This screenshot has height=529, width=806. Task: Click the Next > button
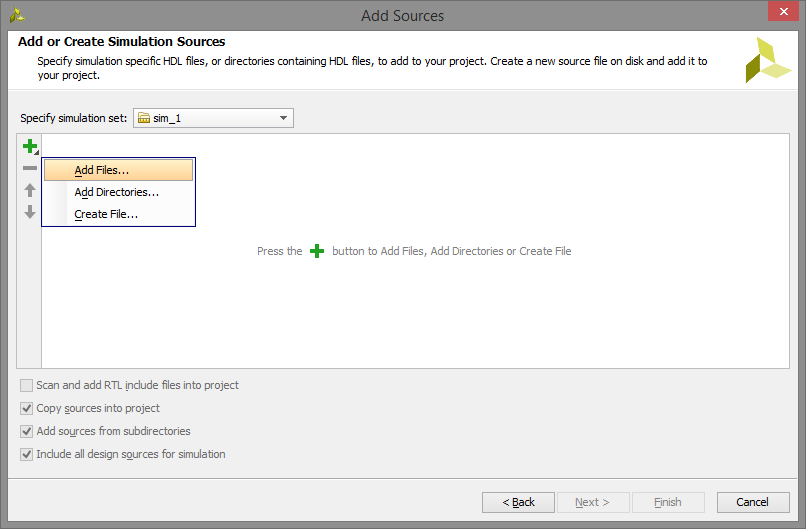point(593,502)
